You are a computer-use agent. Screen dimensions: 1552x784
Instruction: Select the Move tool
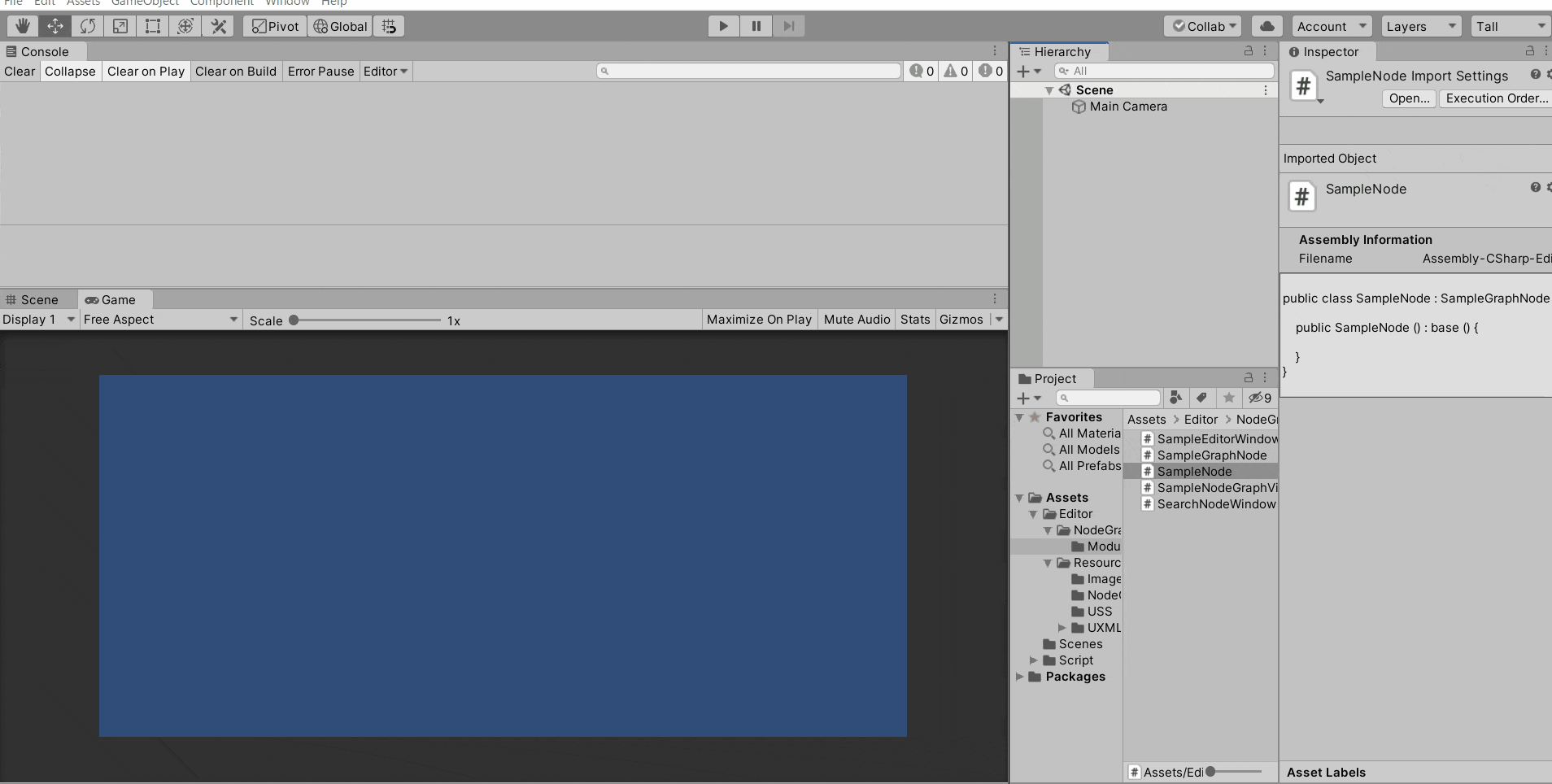pos(54,26)
